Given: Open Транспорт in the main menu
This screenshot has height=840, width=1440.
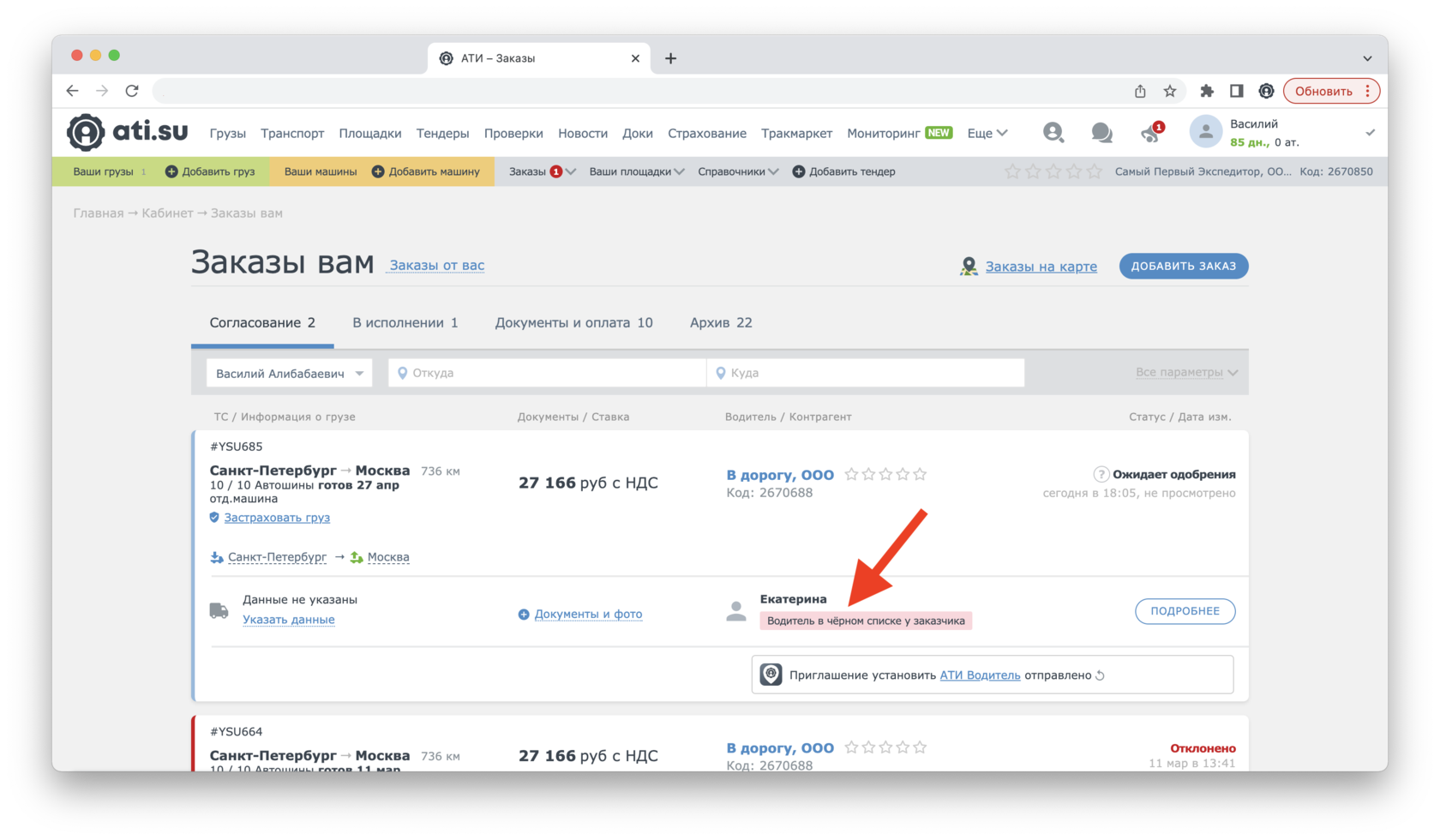Looking at the screenshot, I should pos(292,133).
